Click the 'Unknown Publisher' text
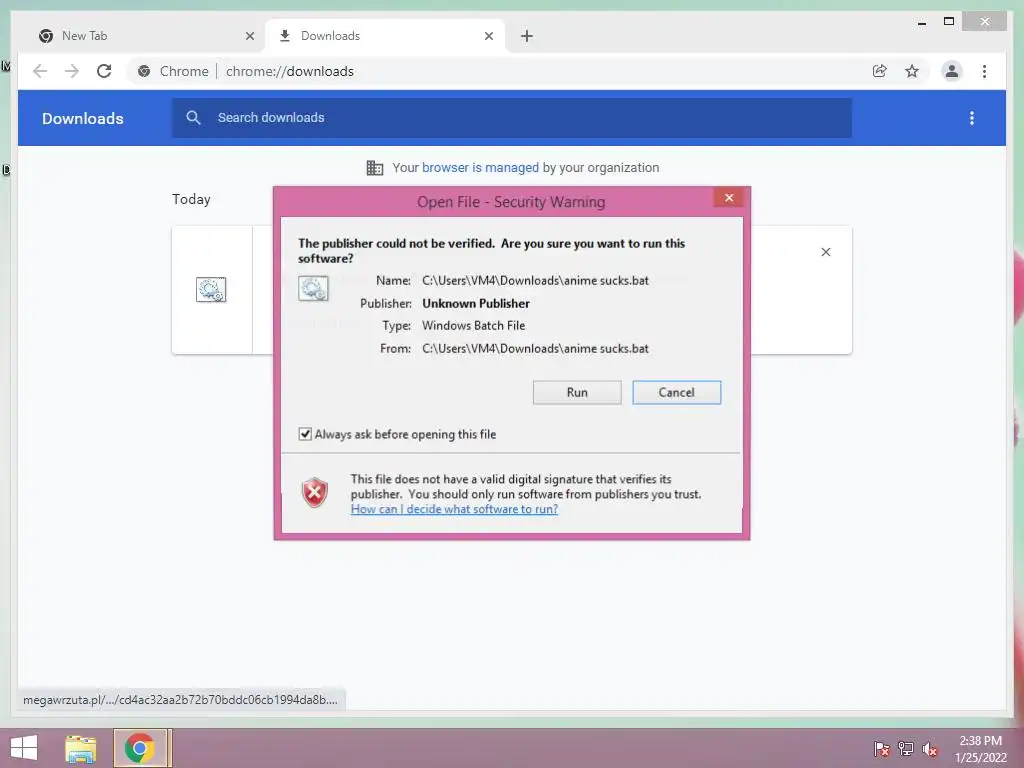This screenshot has height=768, width=1024. pos(476,304)
